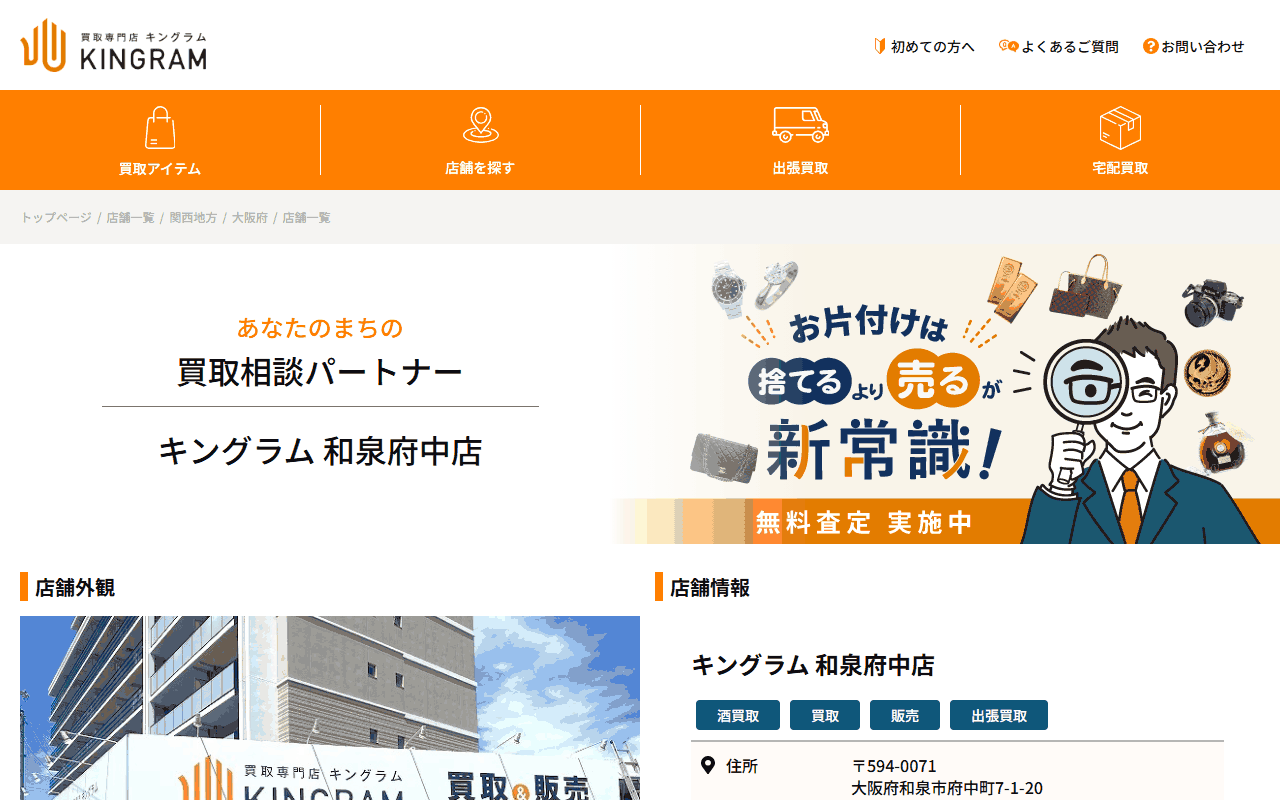This screenshot has width=1280, height=800.
Task: Open the 出張買取 menu item in orange bar
Action: coord(800,140)
